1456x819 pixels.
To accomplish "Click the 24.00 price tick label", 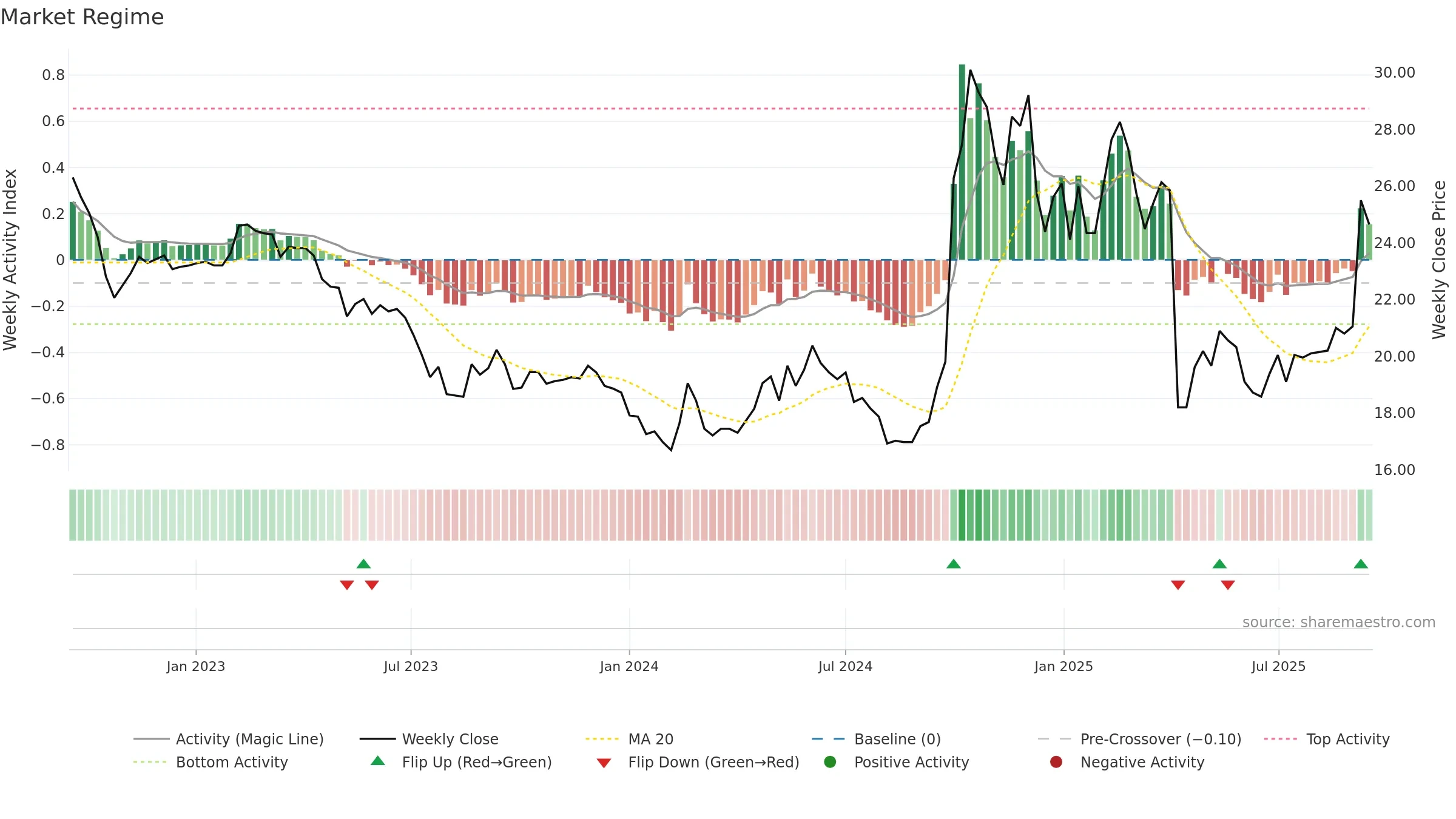I will pyautogui.click(x=1395, y=243).
